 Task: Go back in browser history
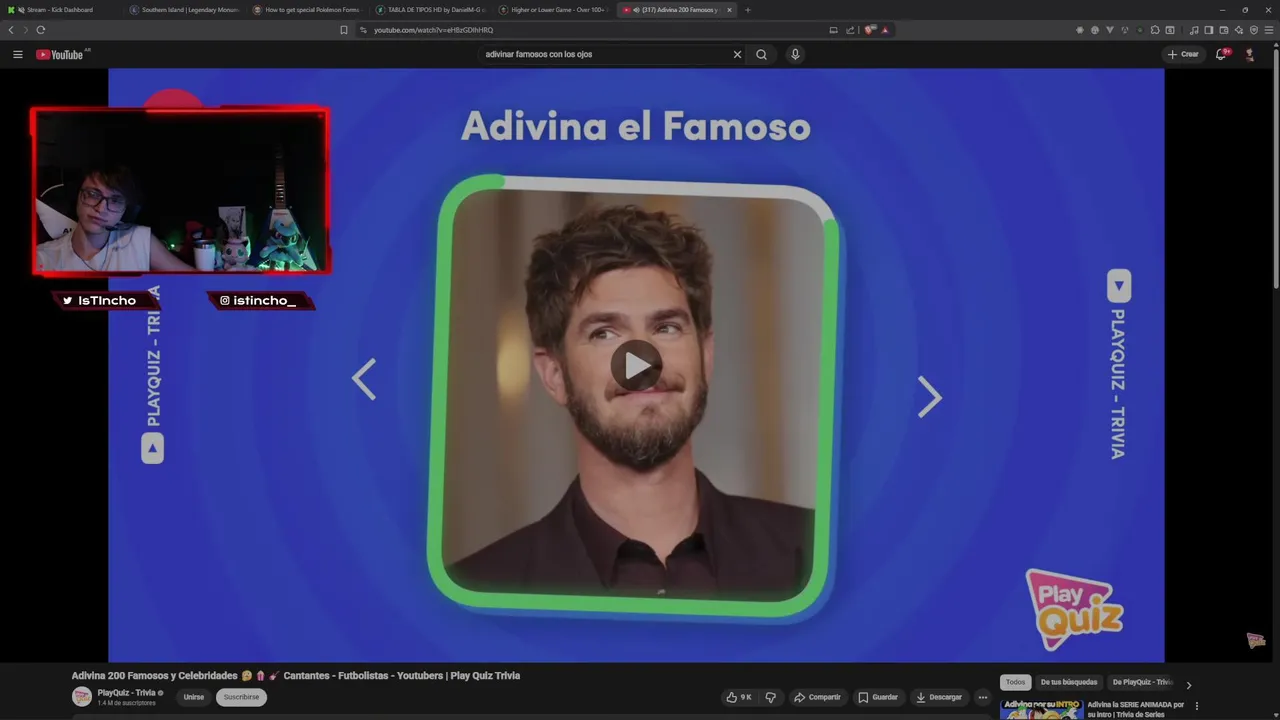(x=11, y=30)
